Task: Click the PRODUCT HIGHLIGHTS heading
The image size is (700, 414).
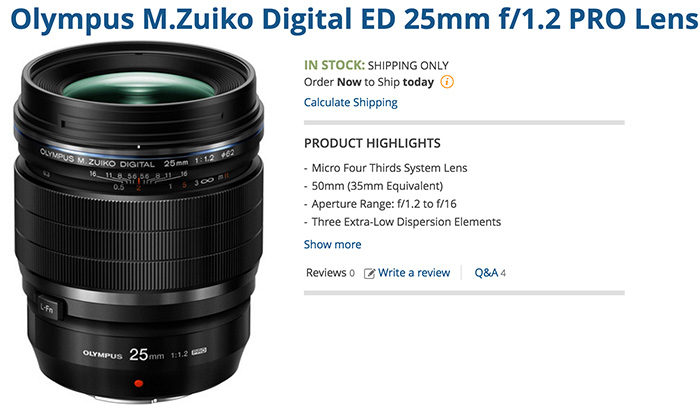Action: 372,143
